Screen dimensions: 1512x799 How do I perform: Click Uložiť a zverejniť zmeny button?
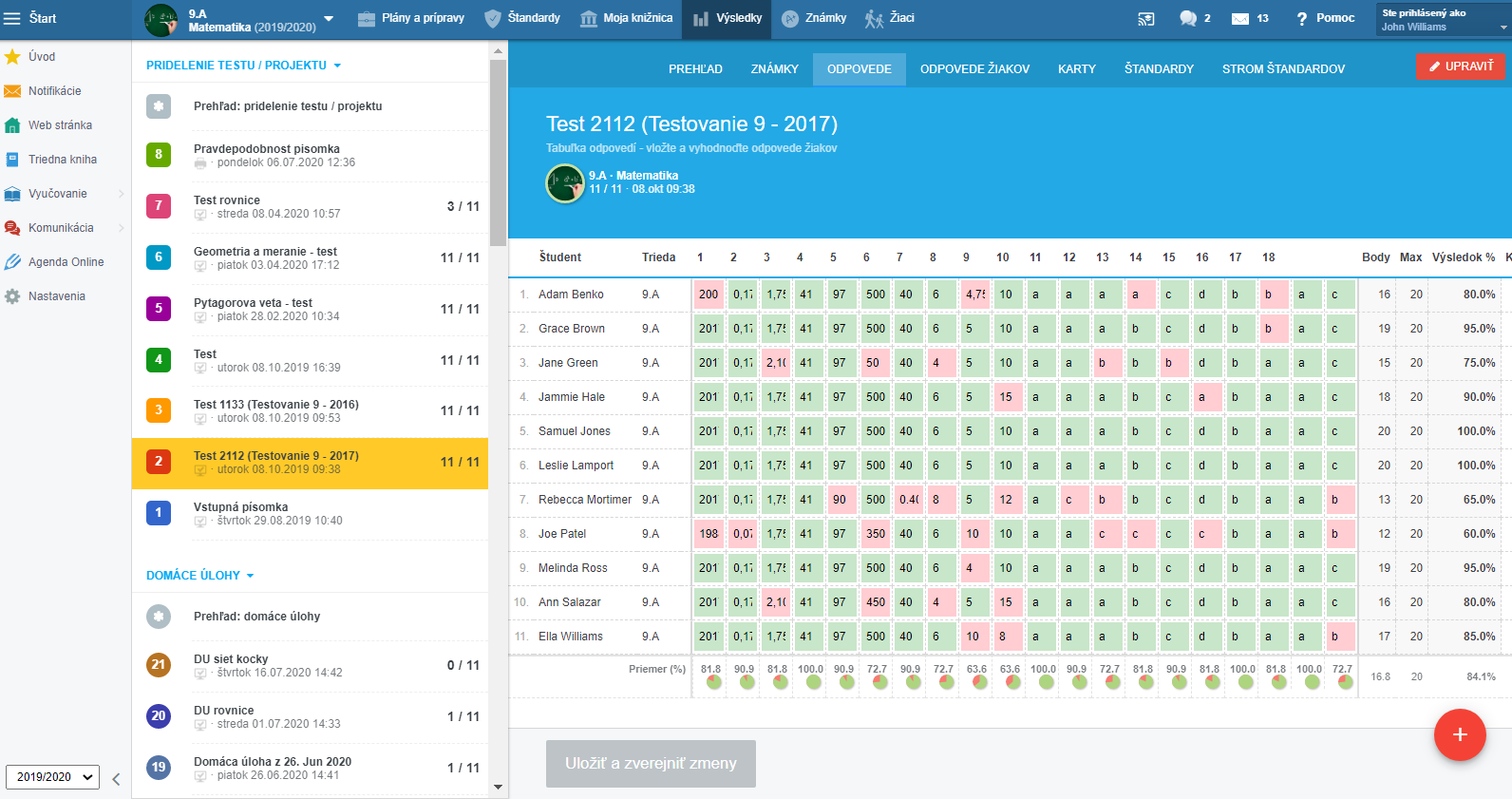point(651,764)
